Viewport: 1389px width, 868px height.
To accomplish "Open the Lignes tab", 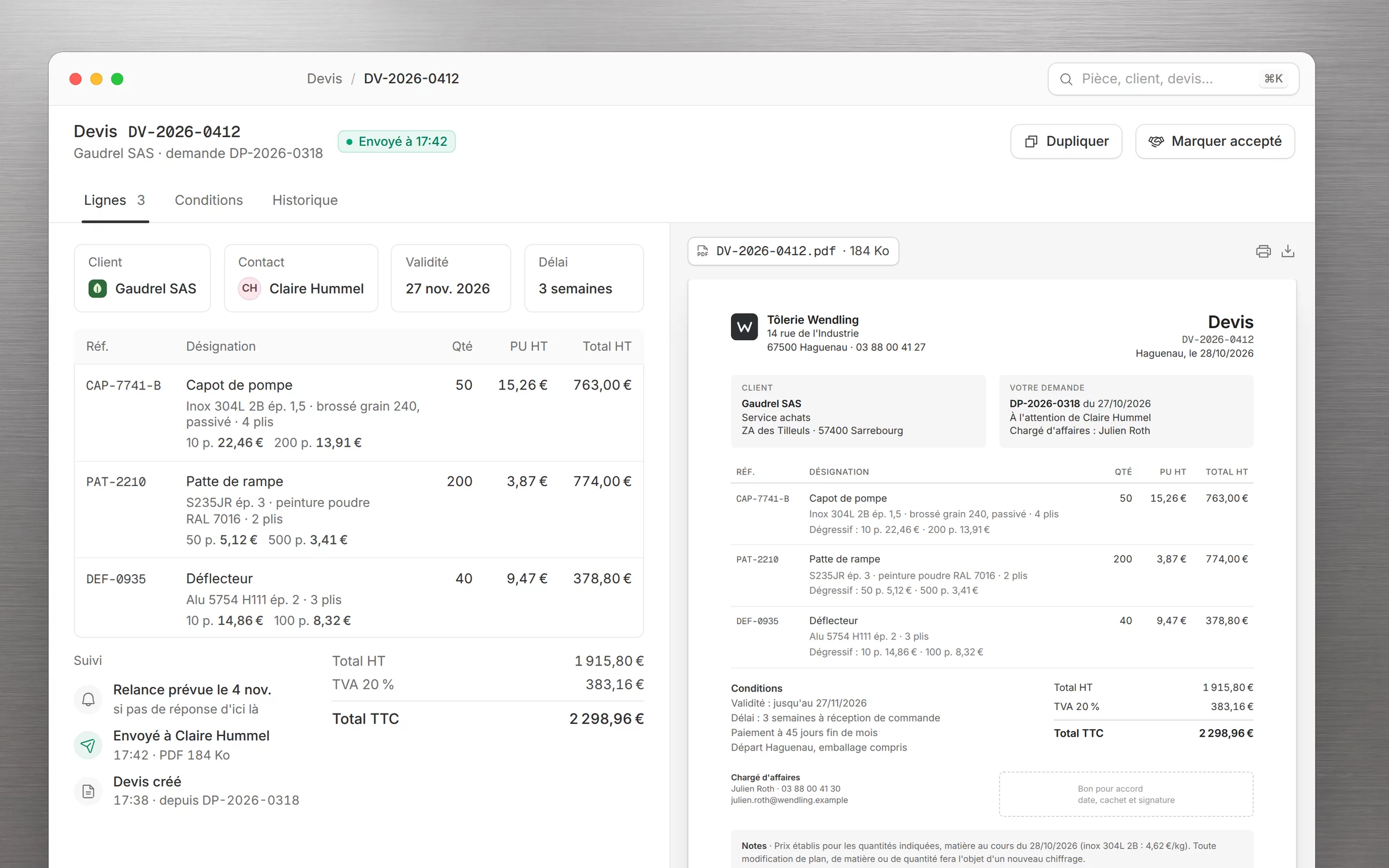I will point(115,200).
